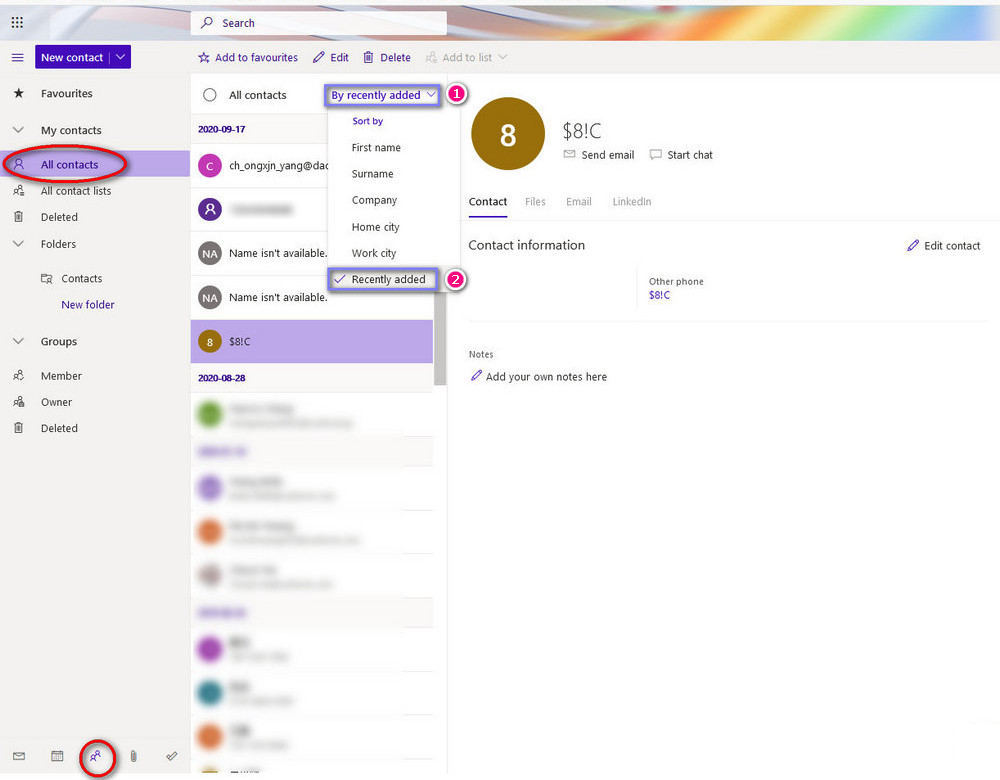
Task: Click the 2020-09-17 date header
Action: coord(221,129)
